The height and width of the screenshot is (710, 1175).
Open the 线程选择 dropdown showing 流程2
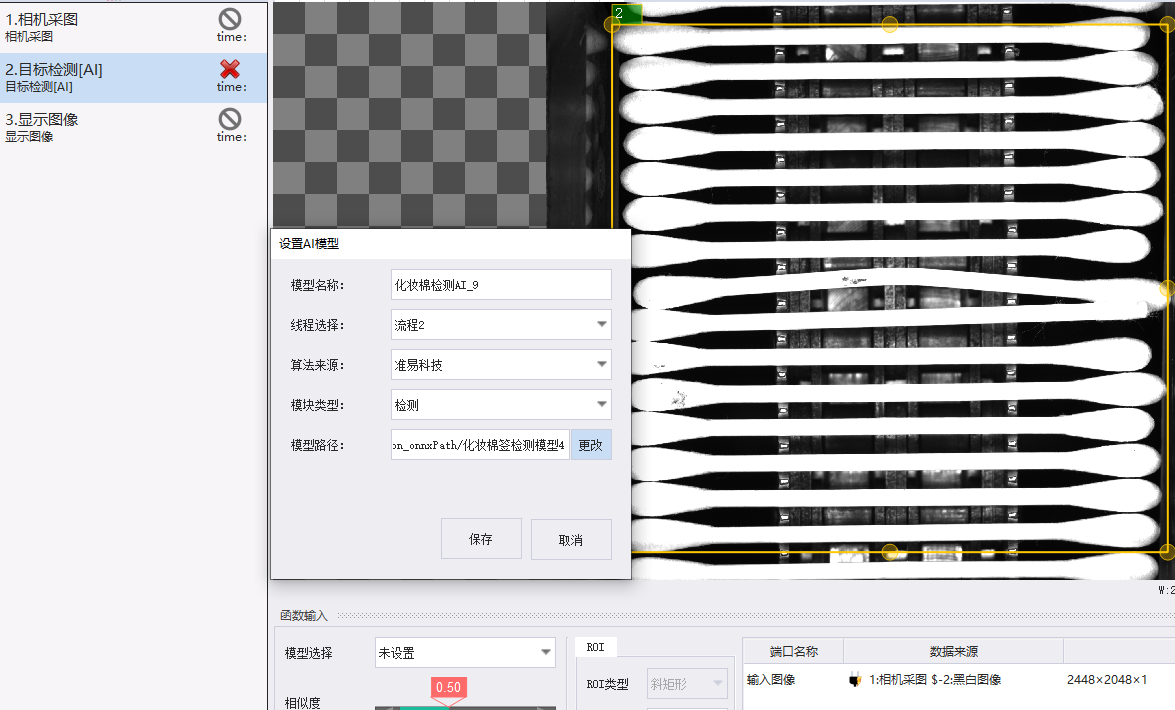[x=501, y=325]
